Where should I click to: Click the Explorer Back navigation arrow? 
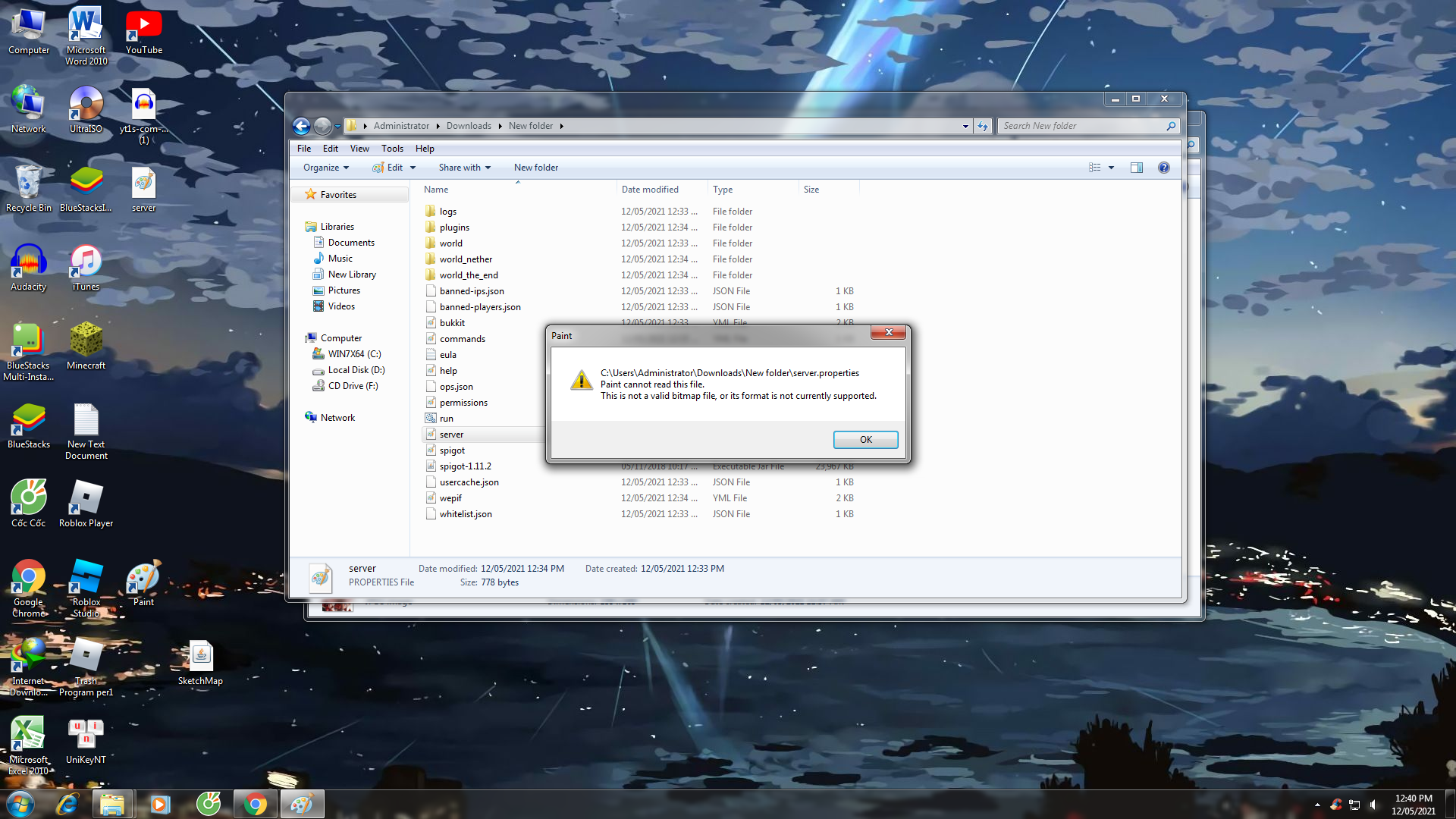point(301,126)
